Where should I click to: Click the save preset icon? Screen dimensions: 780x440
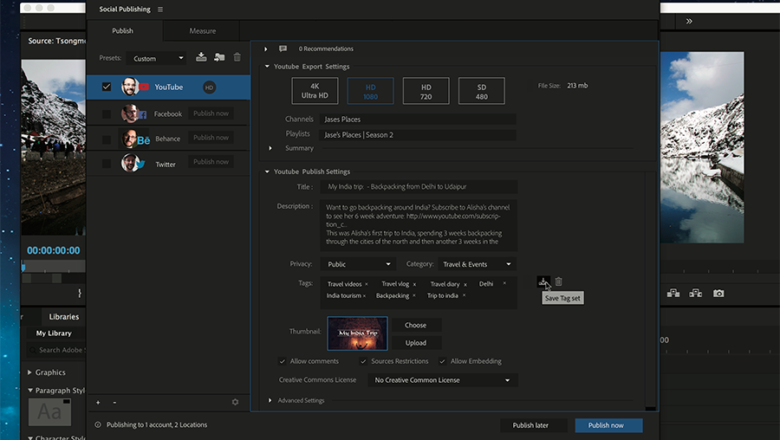coord(201,57)
